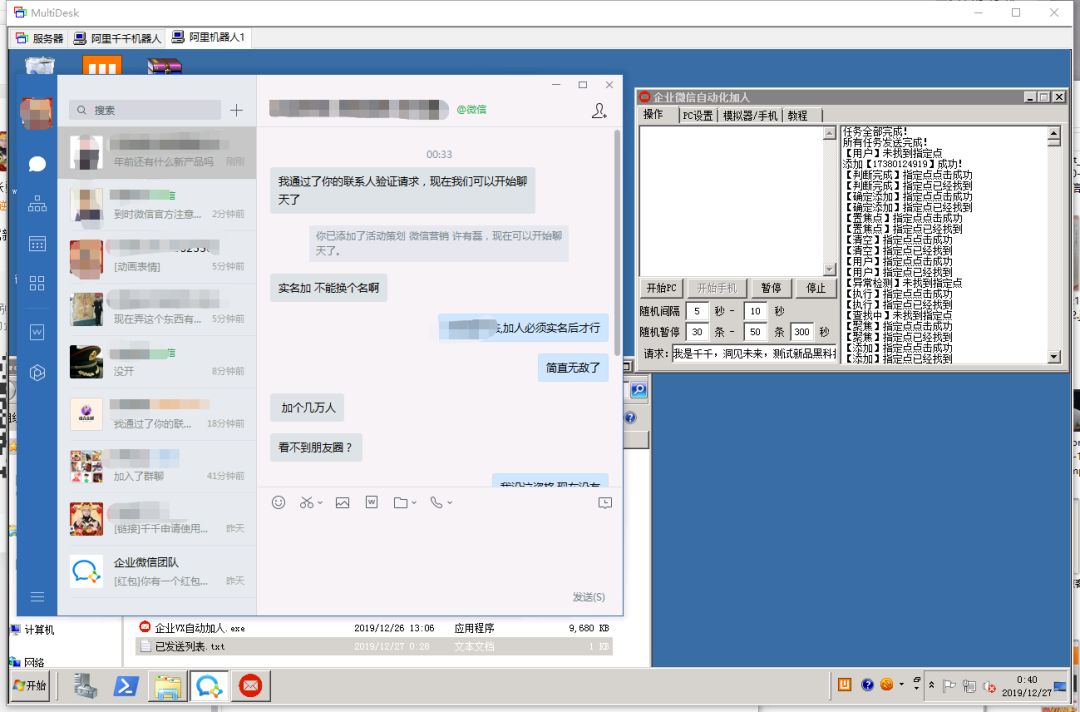Switch to the PC设置 tab
Image resolution: width=1080 pixels, height=712 pixels.
click(698, 116)
